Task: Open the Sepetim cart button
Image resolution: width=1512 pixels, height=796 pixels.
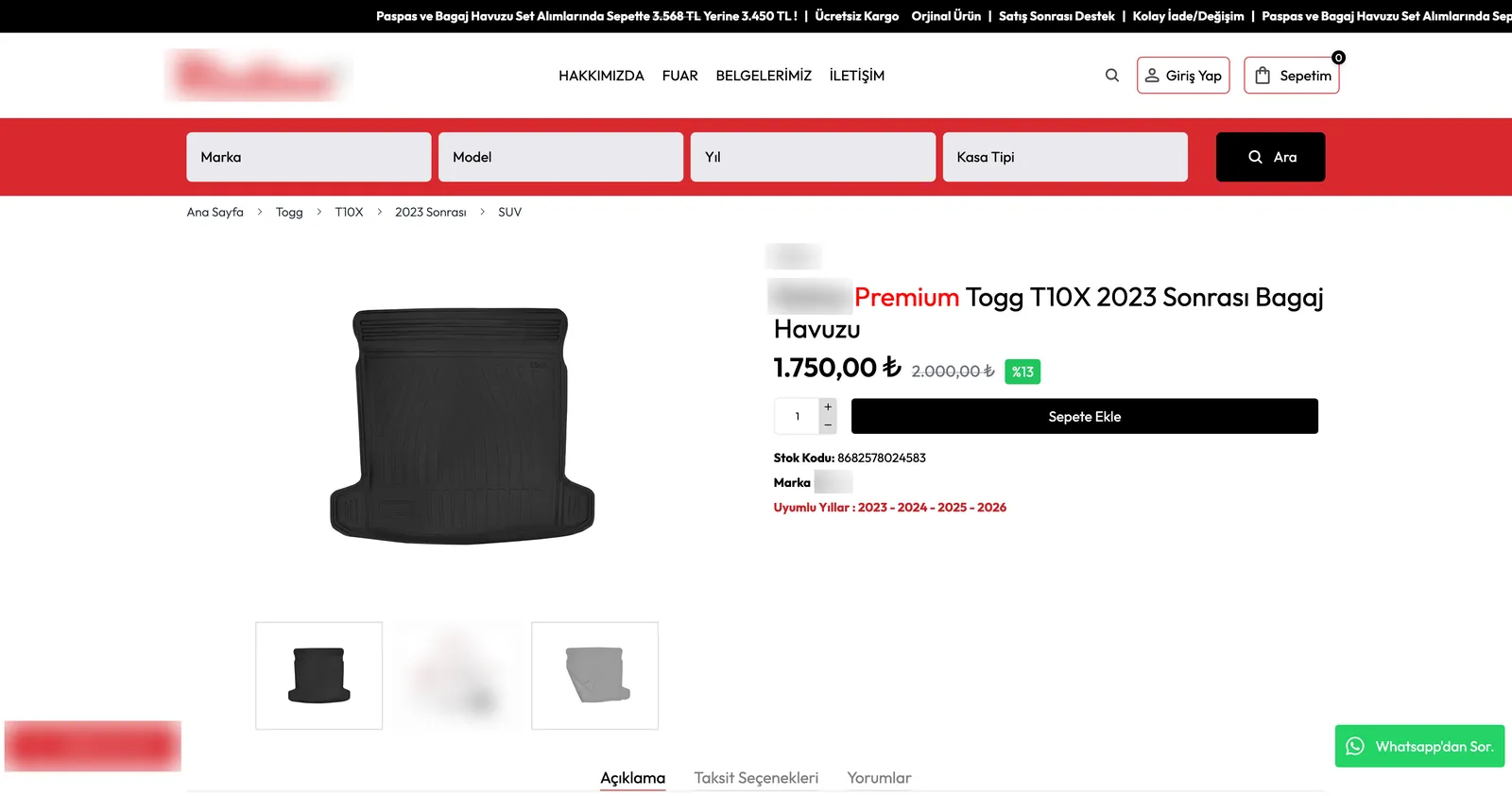Action: pyautogui.click(x=1292, y=76)
